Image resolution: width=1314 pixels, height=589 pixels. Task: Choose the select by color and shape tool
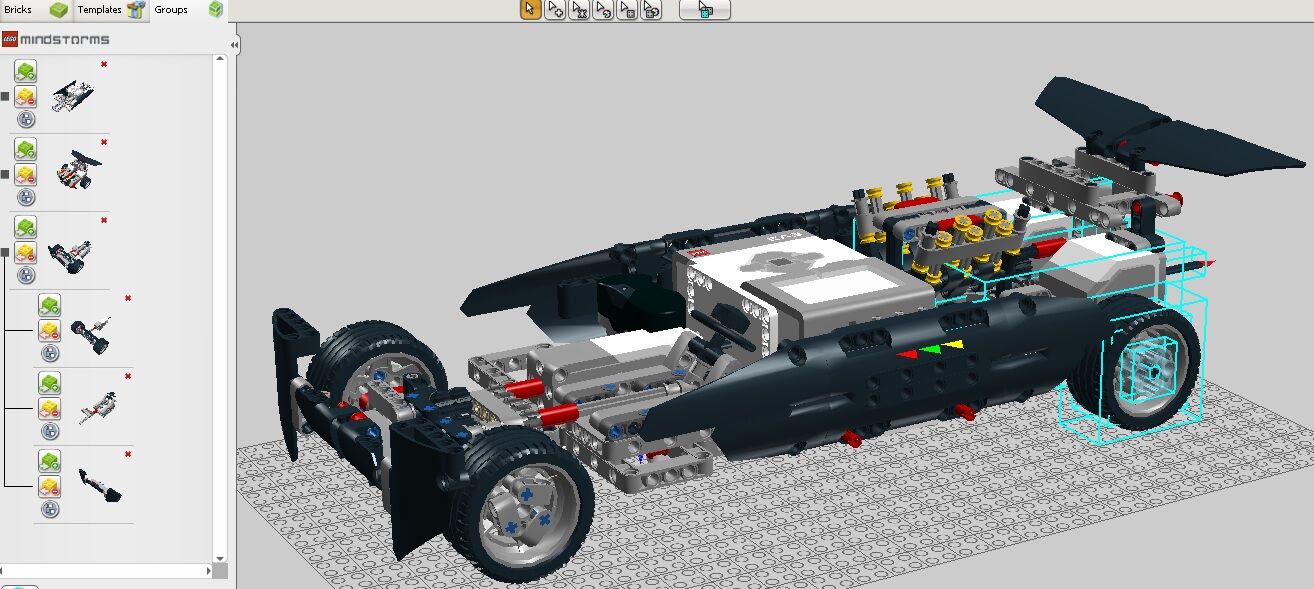651,10
